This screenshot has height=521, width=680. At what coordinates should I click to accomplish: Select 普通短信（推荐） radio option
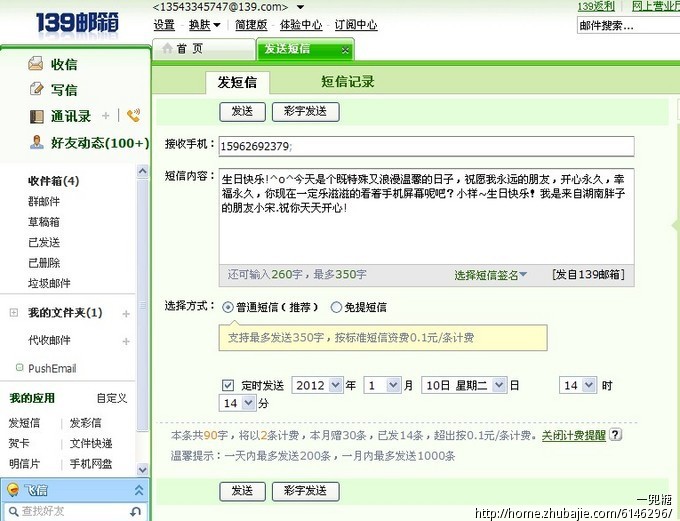(227, 307)
